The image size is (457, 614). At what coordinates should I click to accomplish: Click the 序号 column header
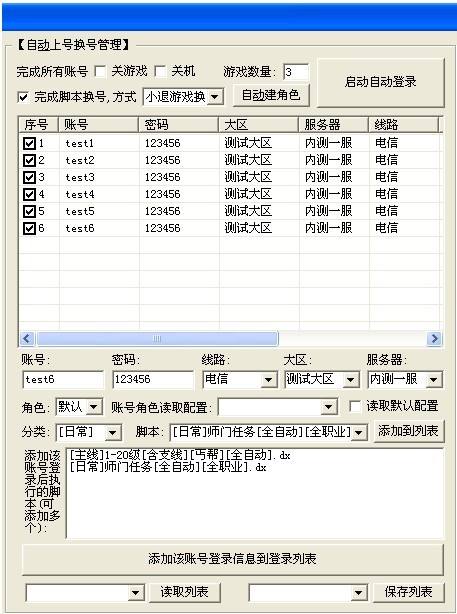[39, 125]
